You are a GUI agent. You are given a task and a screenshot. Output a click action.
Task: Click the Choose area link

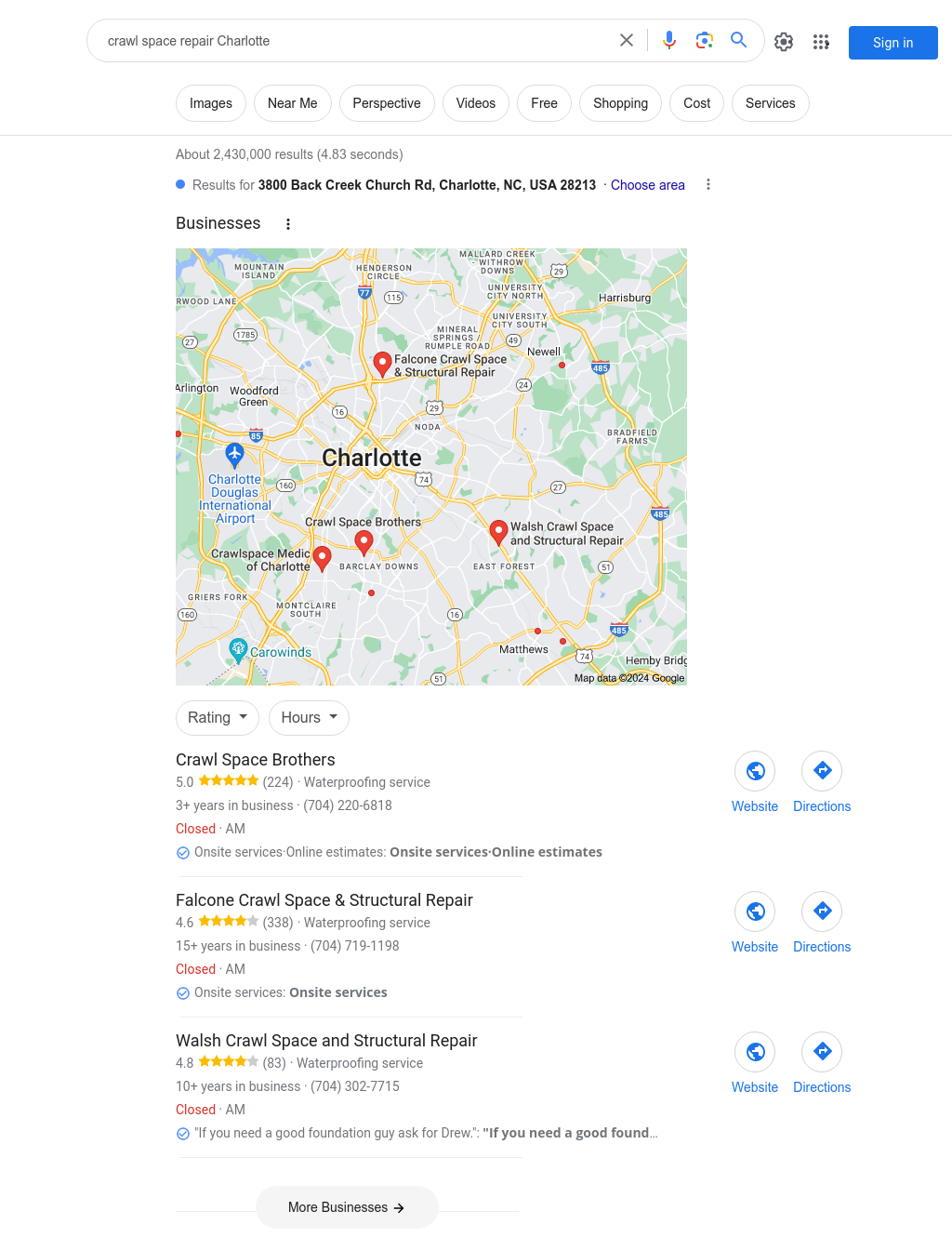pyautogui.click(x=648, y=185)
